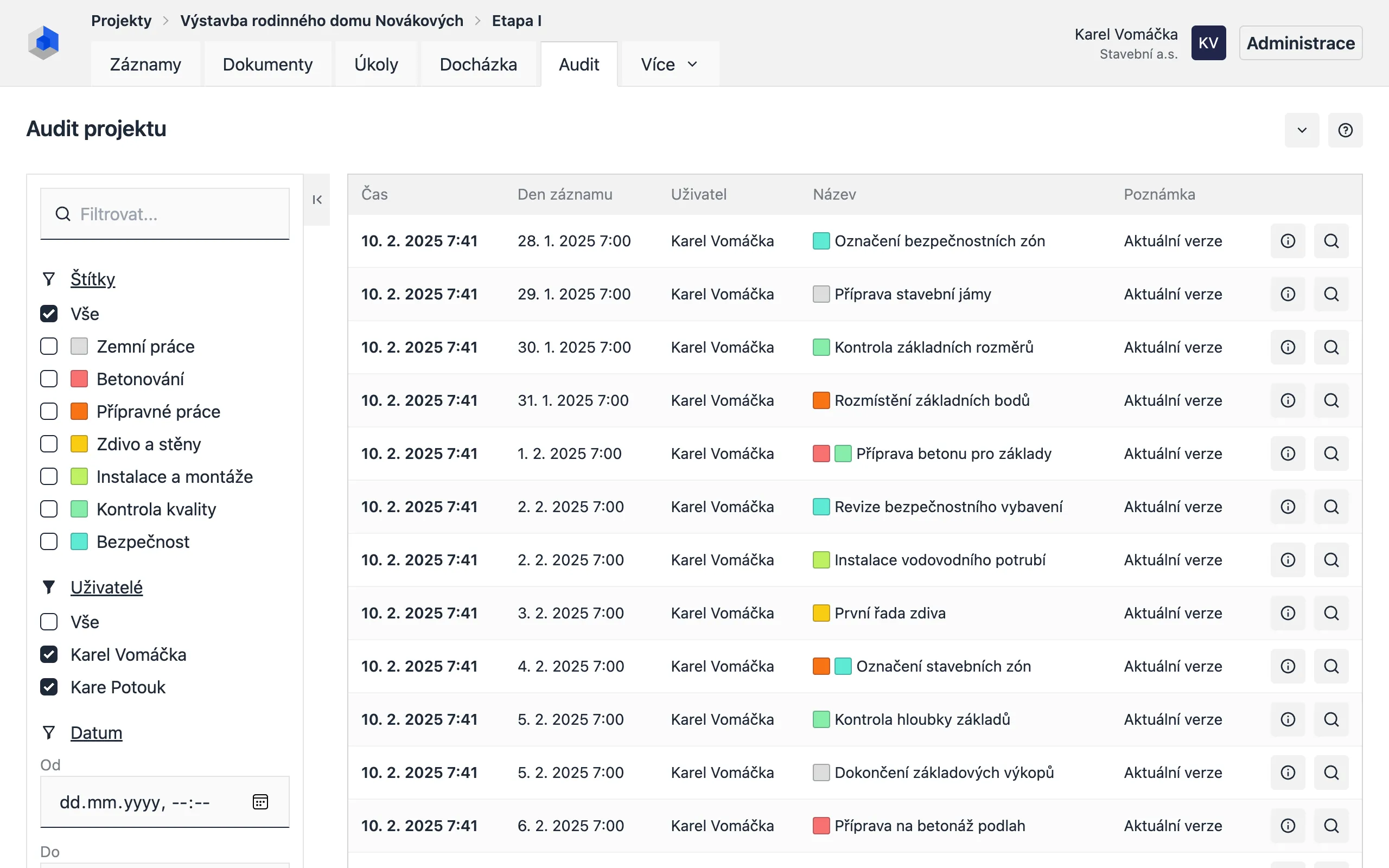Show info for První řada zdiva
The width and height of the screenshot is (1389, 868).
click(x=1288, y=613)
